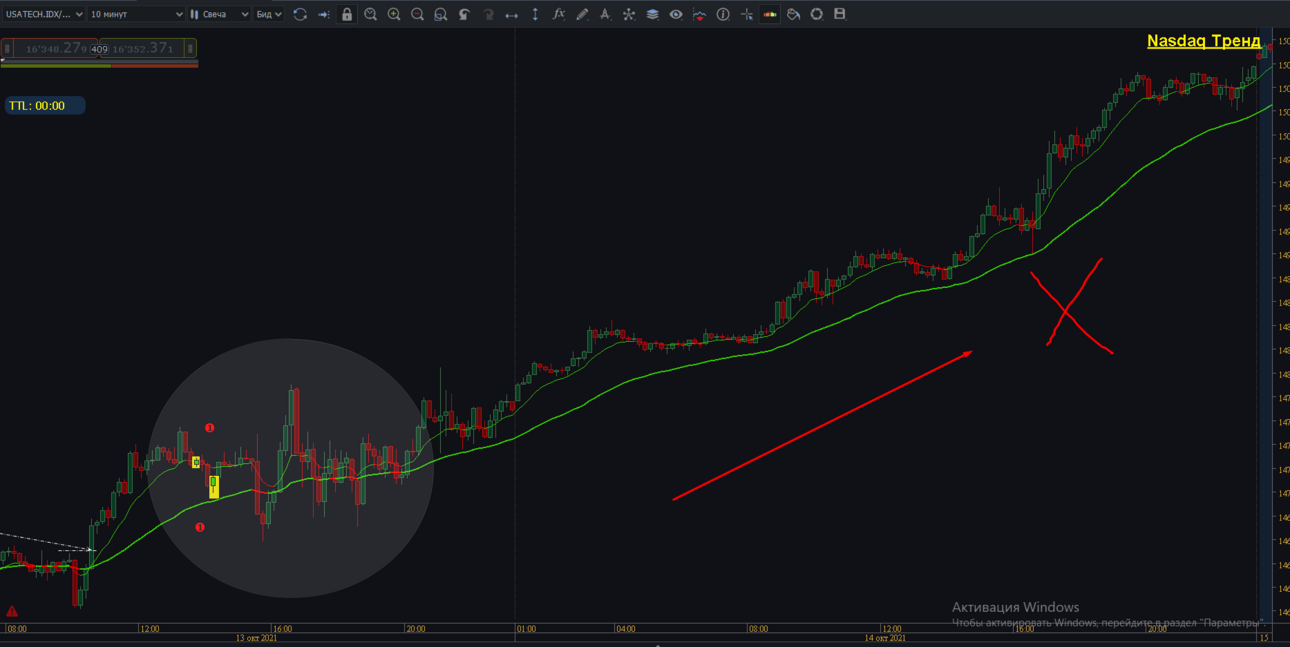This screenshot has width=1290, height=647.
Task: Click the refresh chart icon
Action: click(x=300, y=14)
